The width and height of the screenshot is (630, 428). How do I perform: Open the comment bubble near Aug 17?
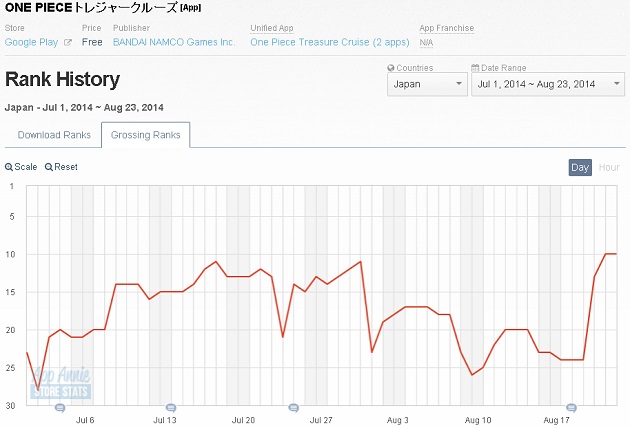(571, 408)
